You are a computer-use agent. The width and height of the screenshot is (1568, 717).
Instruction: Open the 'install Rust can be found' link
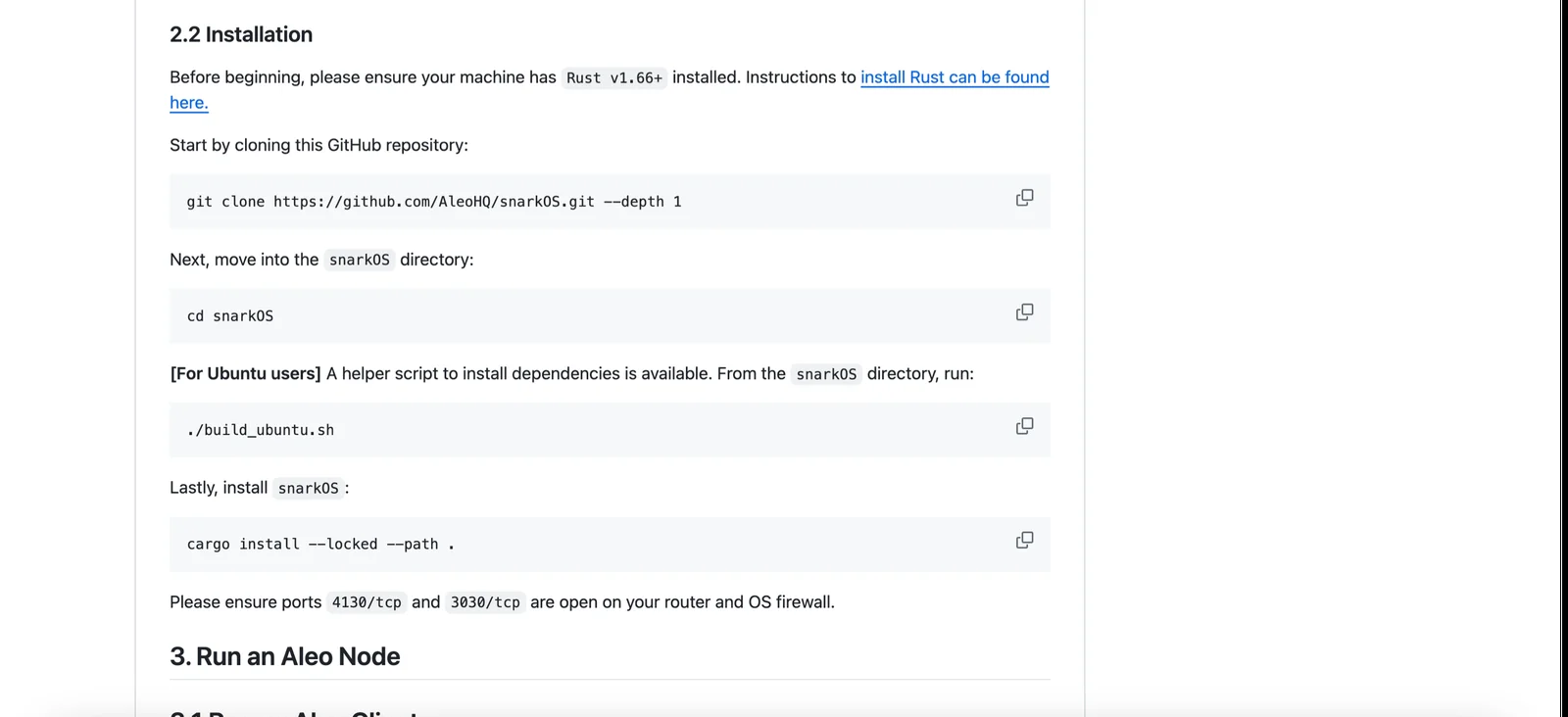pyautogui.click(x=955, y=77)
